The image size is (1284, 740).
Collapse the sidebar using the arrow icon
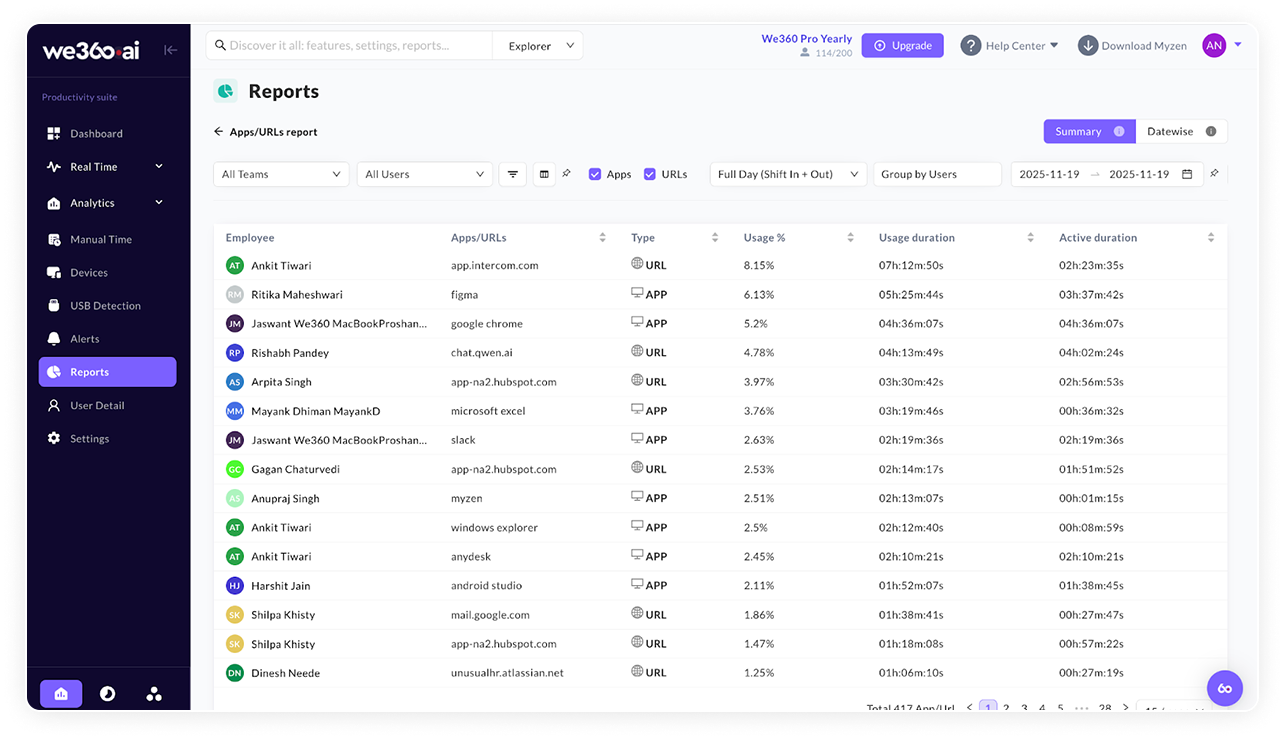170,50
